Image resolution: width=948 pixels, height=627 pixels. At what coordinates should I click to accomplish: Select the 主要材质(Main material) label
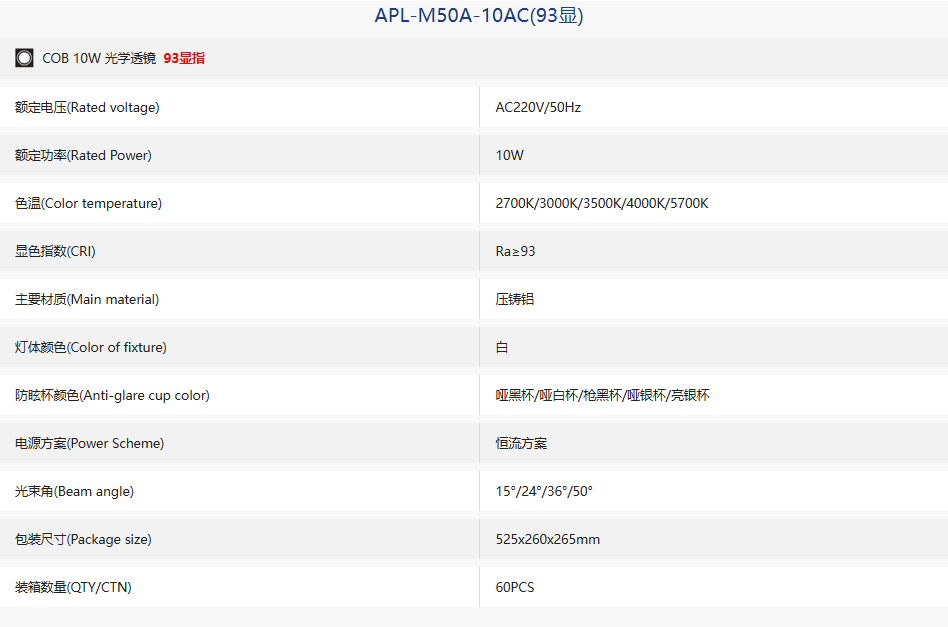click(x=87, y=299)
